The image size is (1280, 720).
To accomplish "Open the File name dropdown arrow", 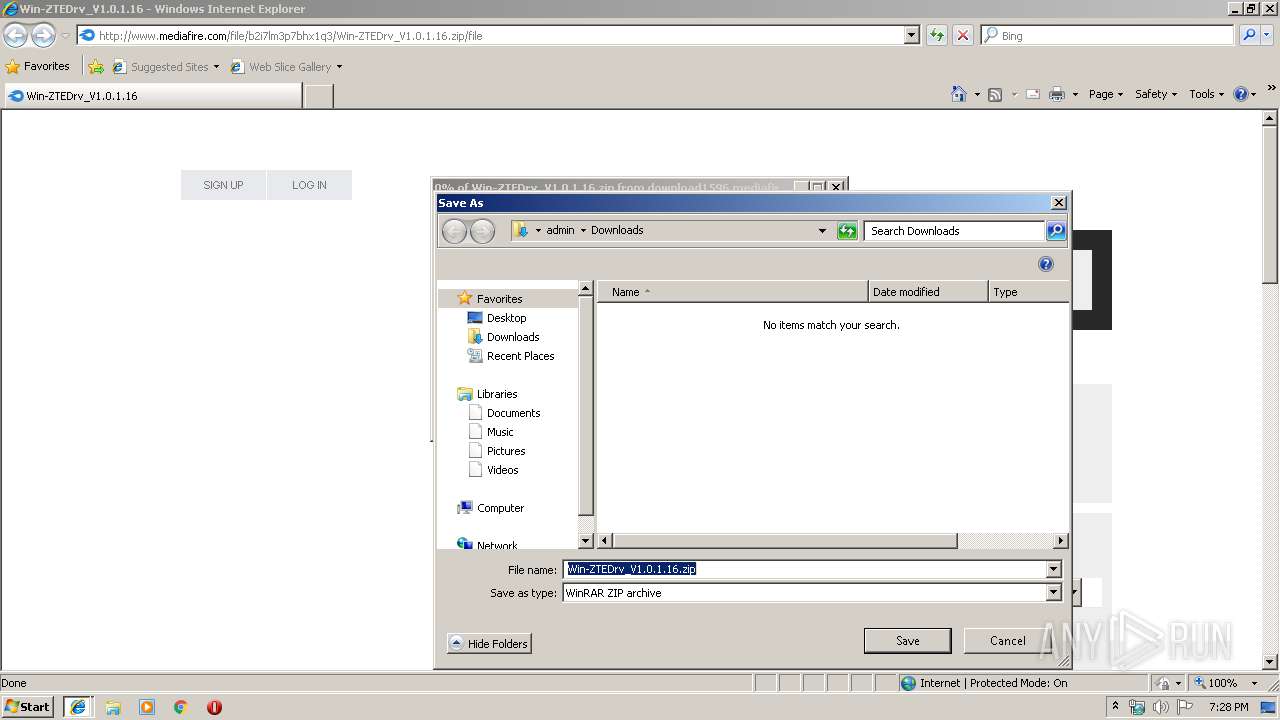I will pos(1052,570).
